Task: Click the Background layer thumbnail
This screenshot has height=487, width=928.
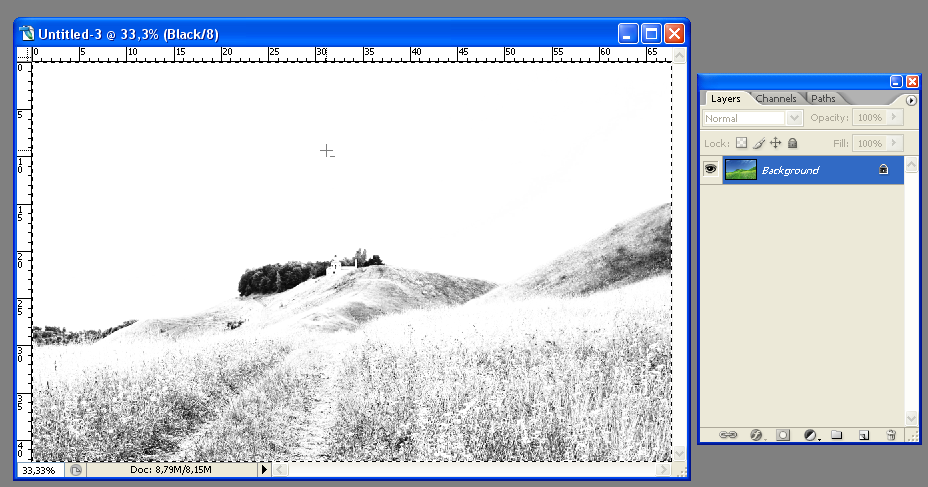Action: (x=740, y=170)
